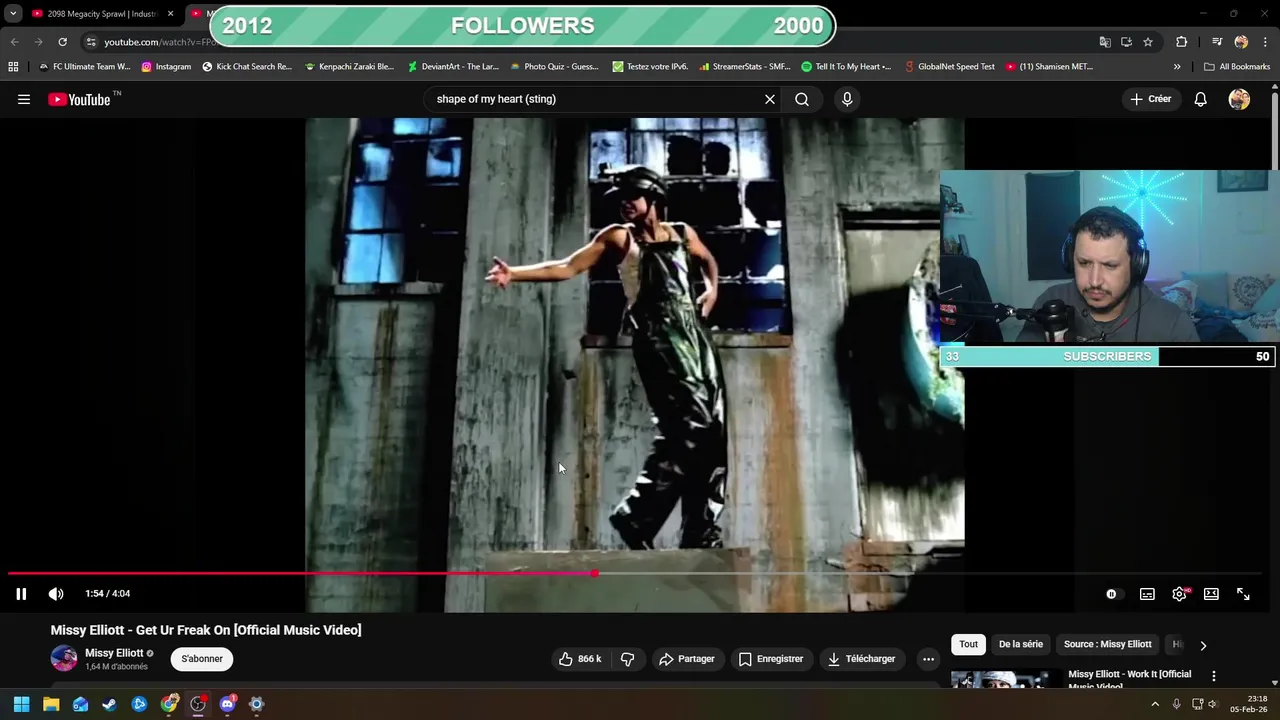Screen dimensions: 1280x720
Task: Open the Work It video thumbnail
Action: [1004, 679]
